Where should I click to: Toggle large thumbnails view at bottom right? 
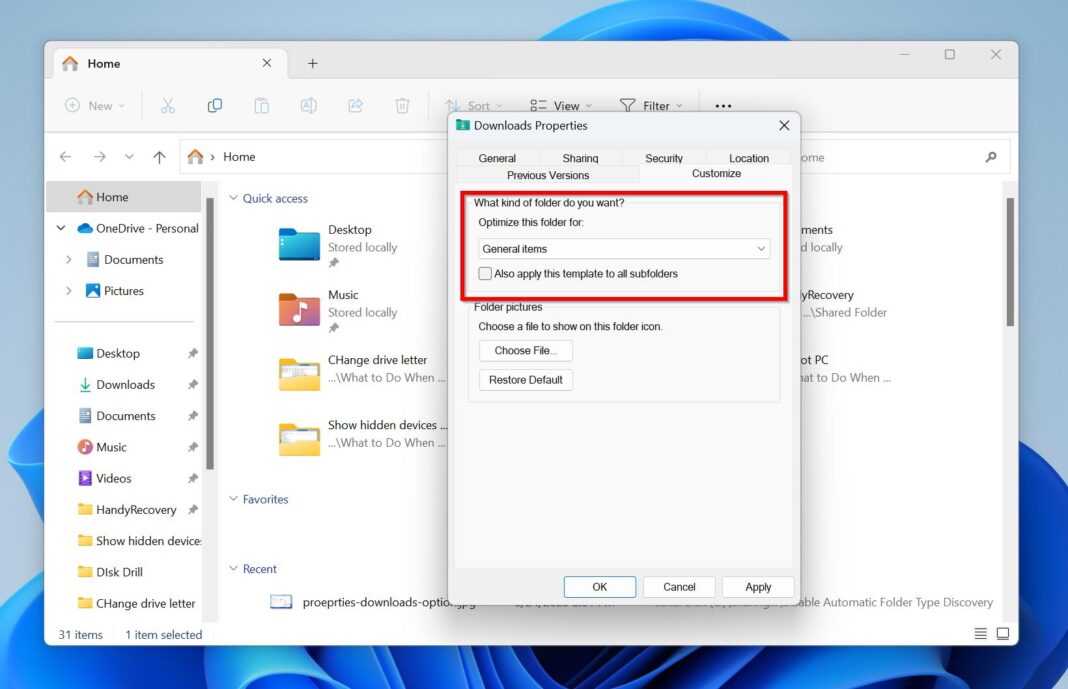(x=1002, y=633)
